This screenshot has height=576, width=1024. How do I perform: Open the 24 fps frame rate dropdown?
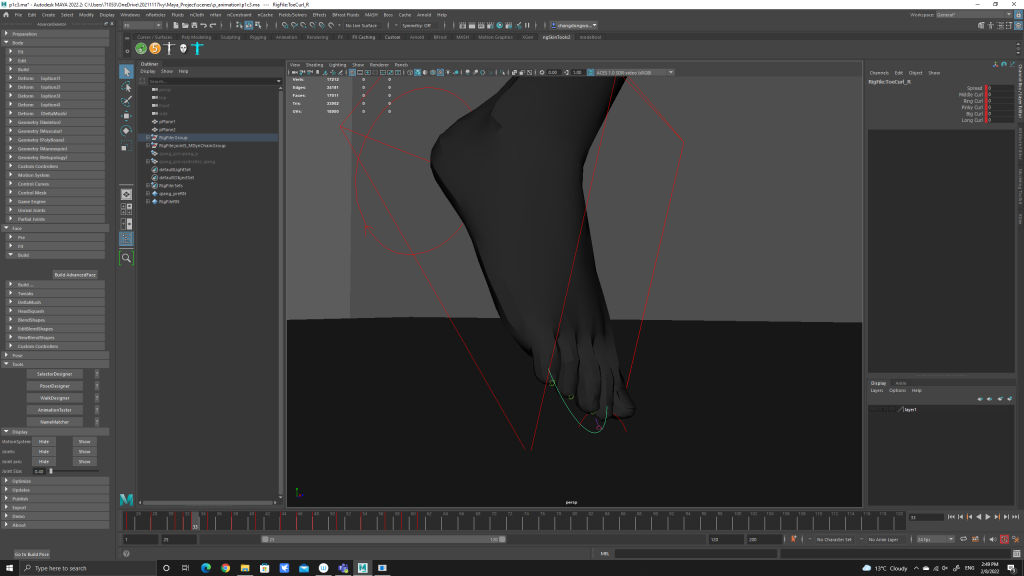click(x=934, y=539)
